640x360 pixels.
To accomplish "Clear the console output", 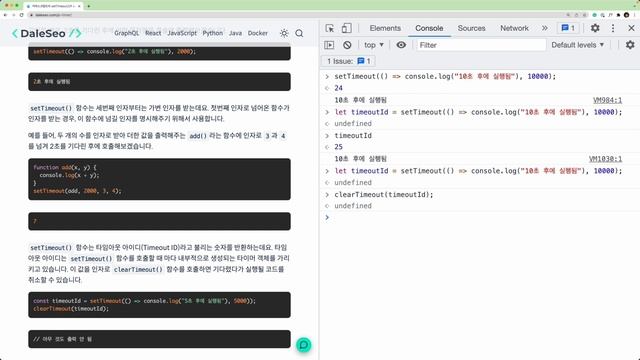I will coord(347,45).
